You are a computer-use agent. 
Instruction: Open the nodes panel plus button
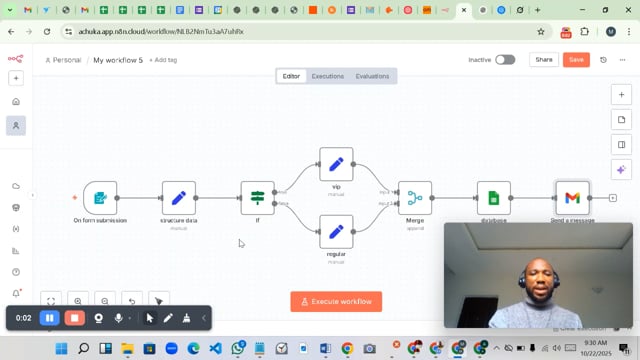621,95
